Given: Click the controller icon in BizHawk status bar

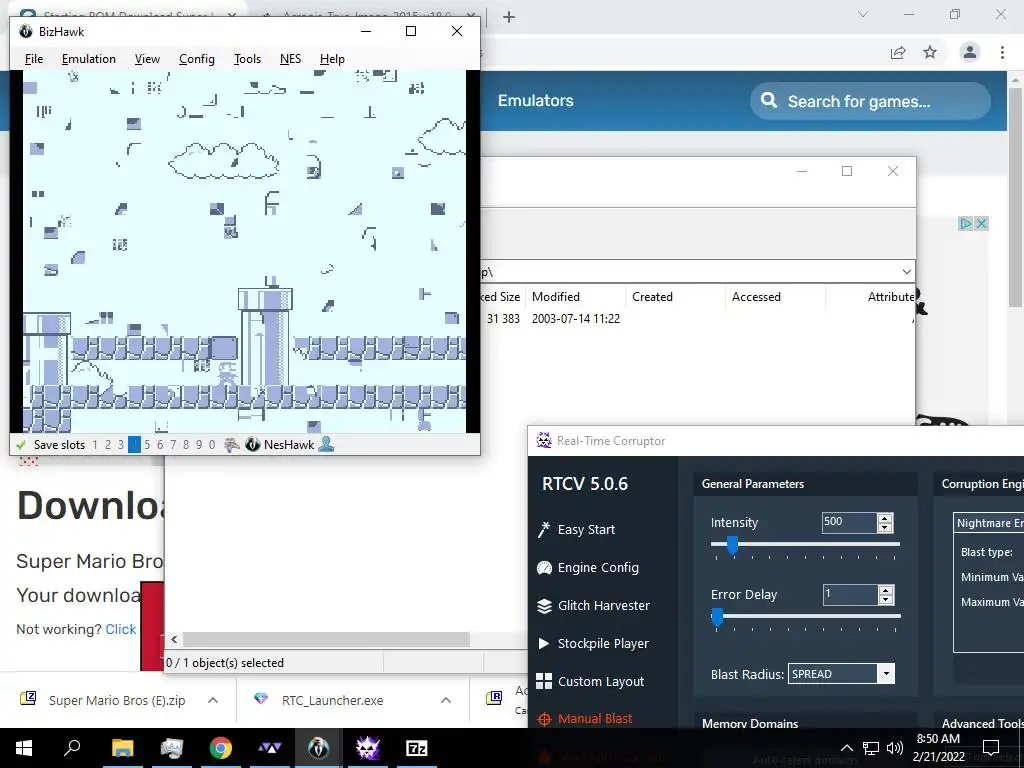Looking at the screenshot, I should (231, 445).
